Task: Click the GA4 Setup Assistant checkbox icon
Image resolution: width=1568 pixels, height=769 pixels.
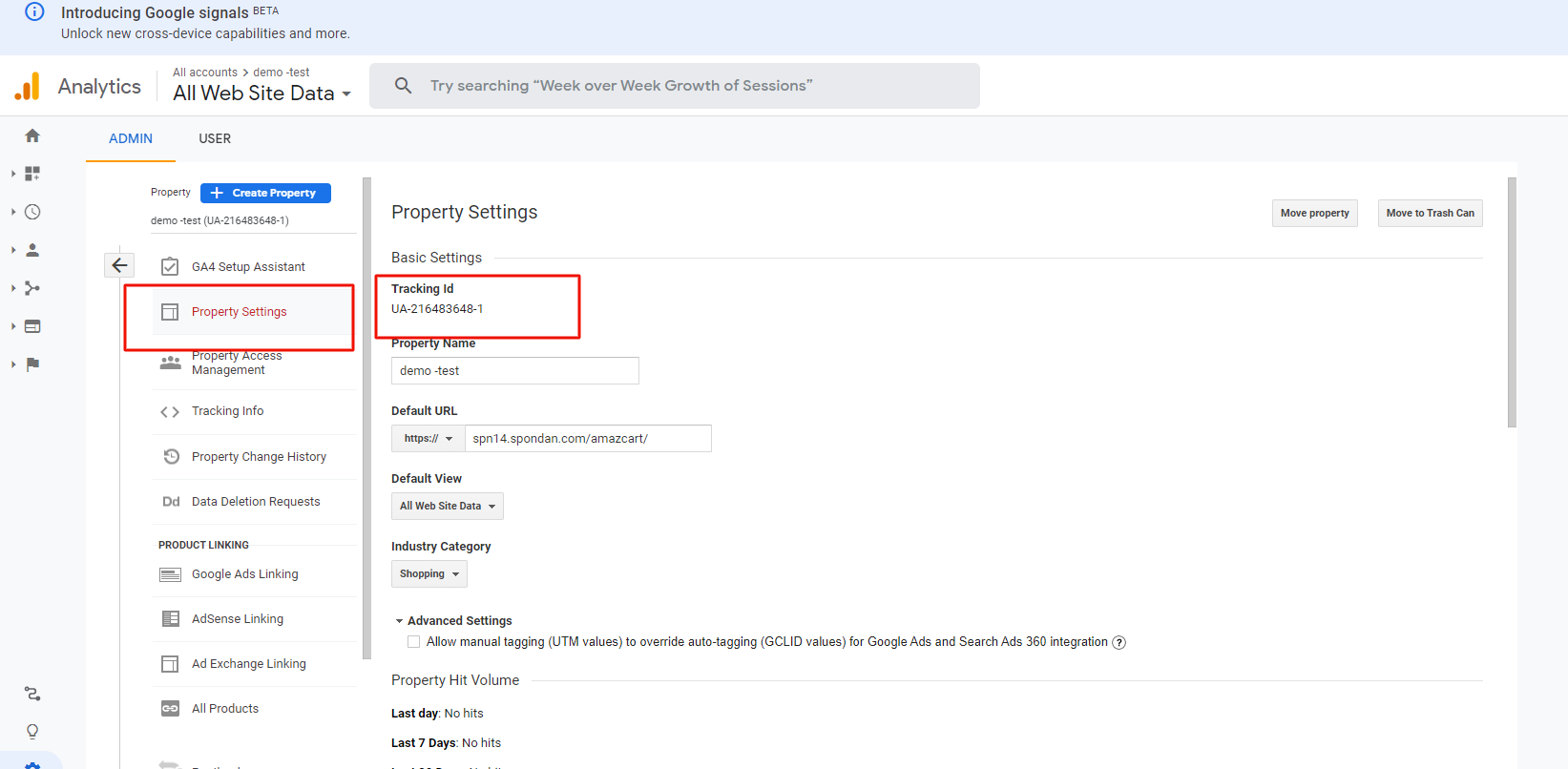Action: pos(170,267)
